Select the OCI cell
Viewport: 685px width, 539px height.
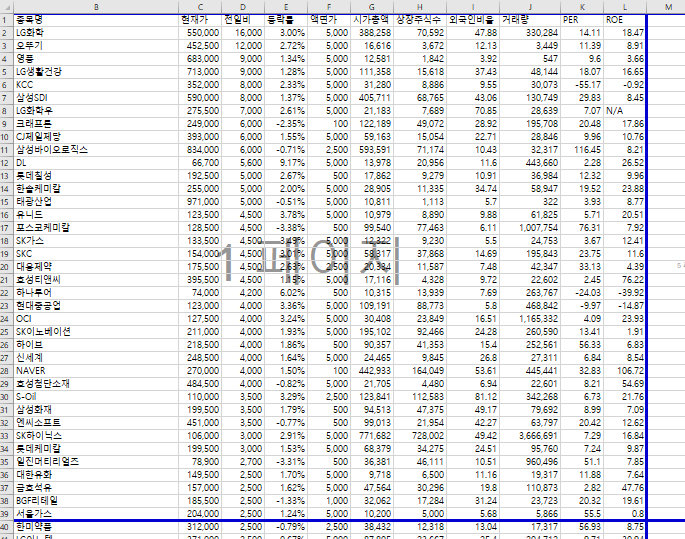pos(96,319)
